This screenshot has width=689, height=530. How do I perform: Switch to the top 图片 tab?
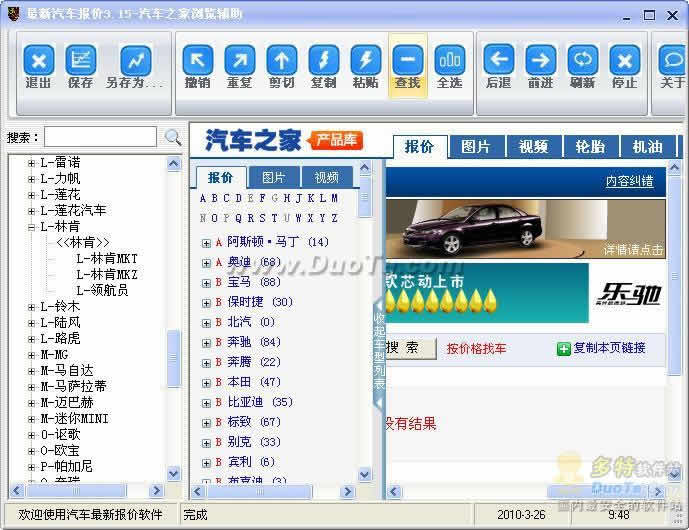coord(476,146)
